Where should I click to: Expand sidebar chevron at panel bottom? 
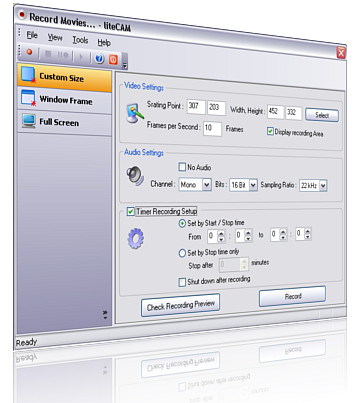(x=105, y=314)
